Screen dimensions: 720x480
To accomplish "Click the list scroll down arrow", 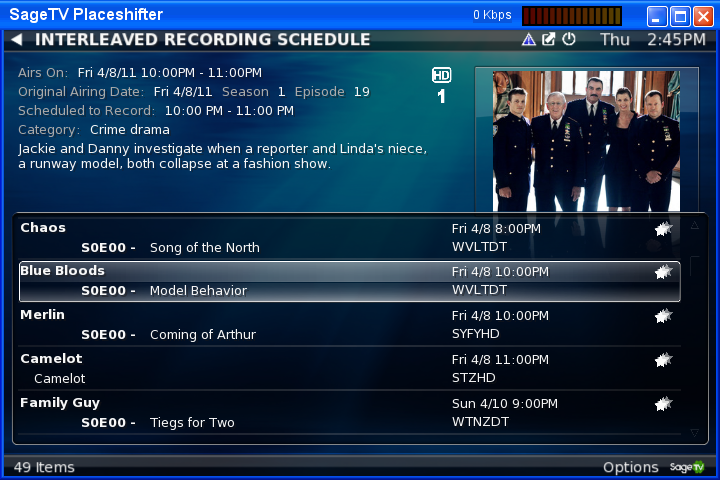I will pyautogui.click(x=695, y=433).
